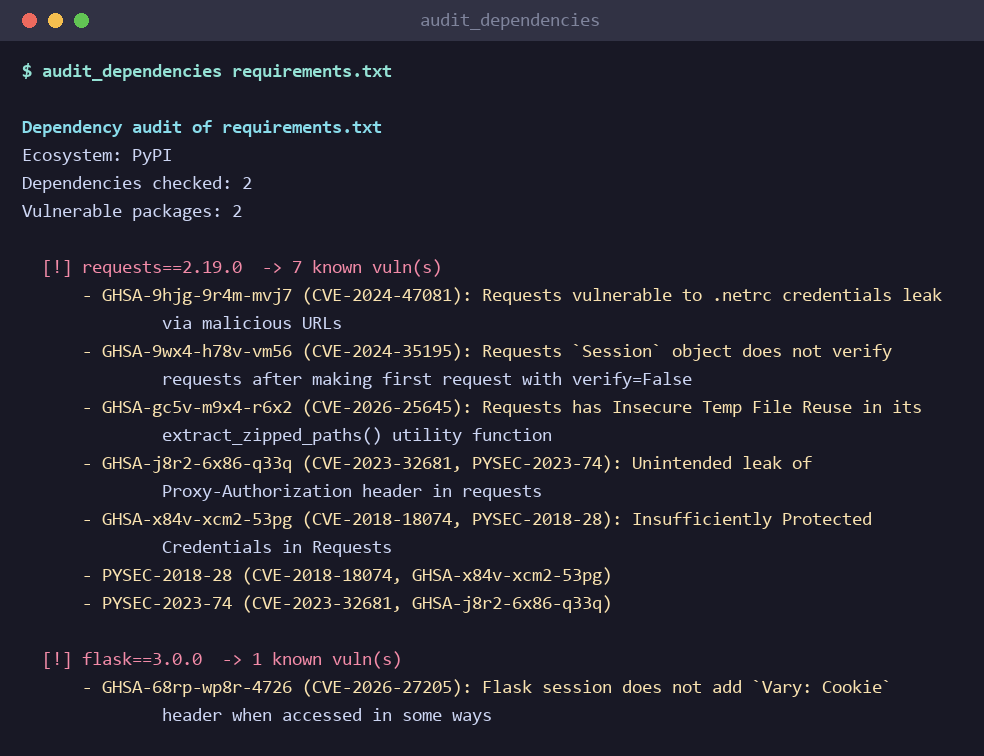Screen dimensions: 984x756
Task: Click 'requests after making first request with verify=False'
Action: pos(427,380)
